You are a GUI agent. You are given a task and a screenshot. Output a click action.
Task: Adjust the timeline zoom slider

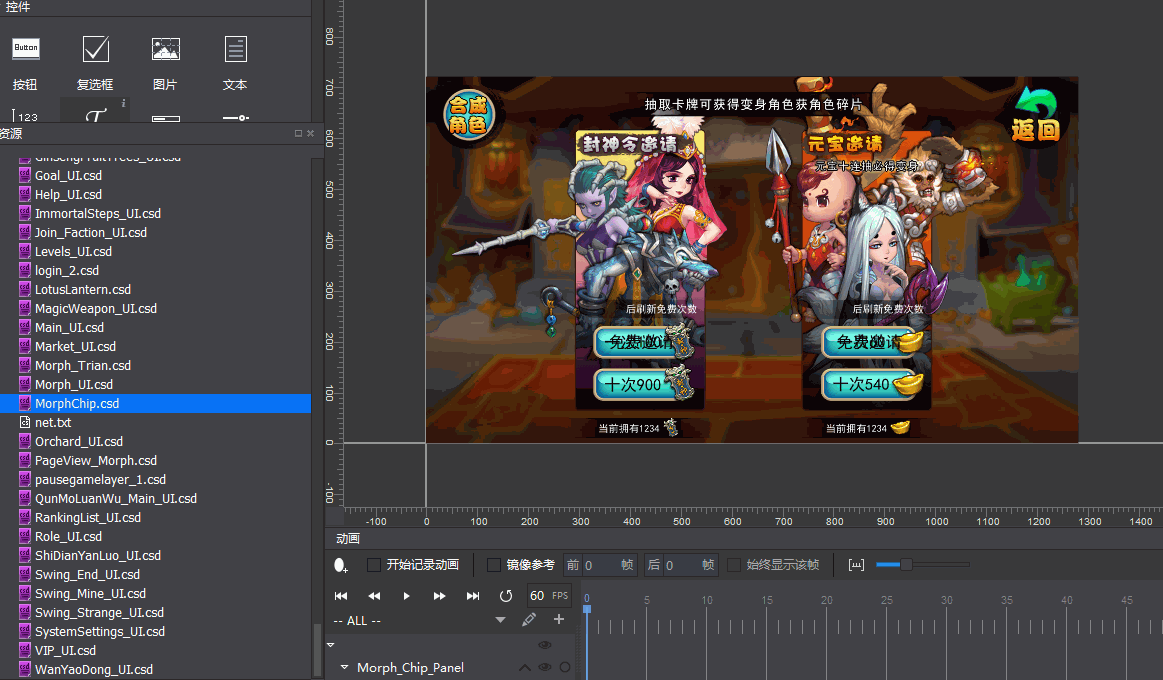(x=906, y=565)
